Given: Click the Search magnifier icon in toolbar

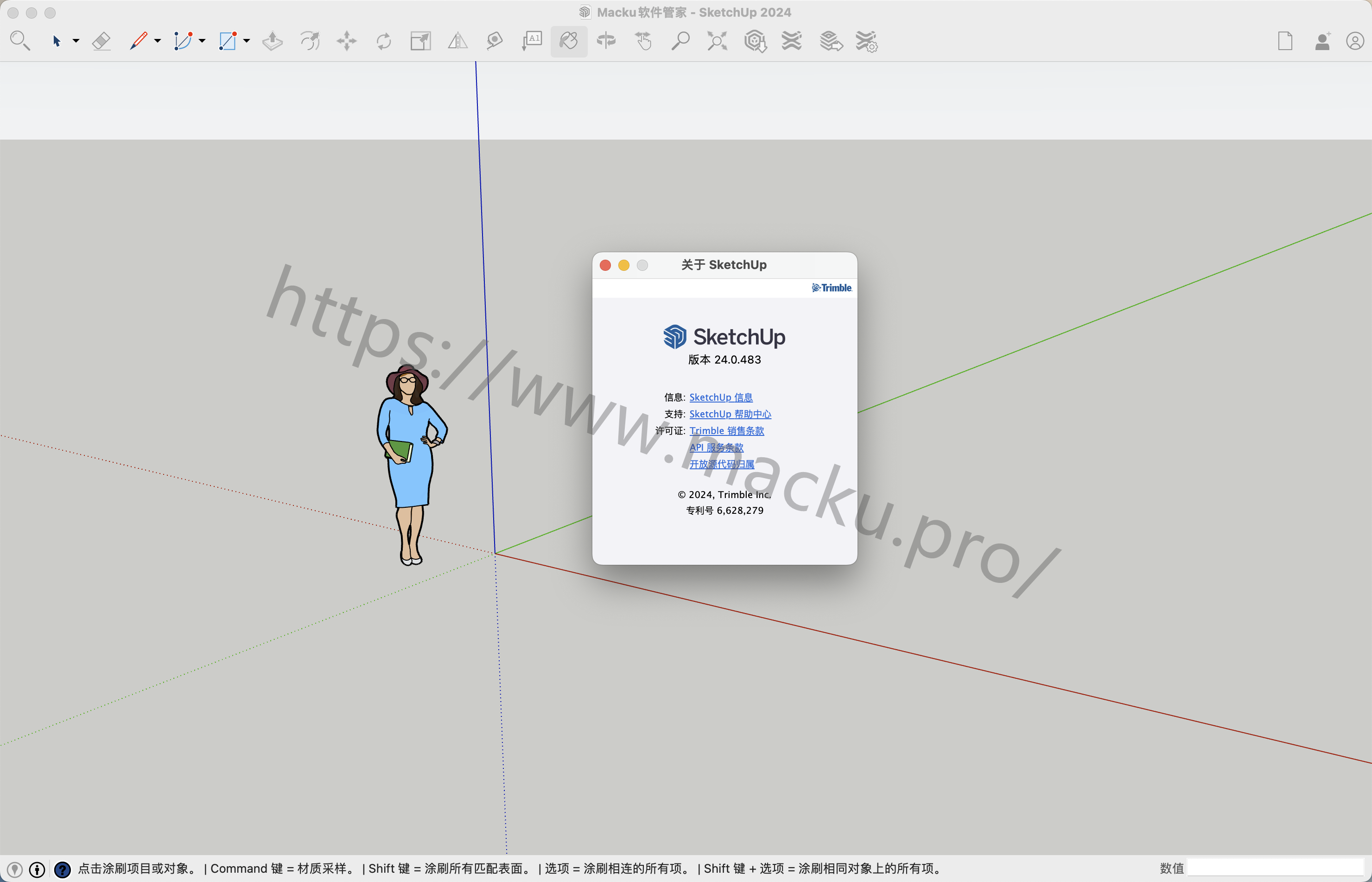Looking at the screenshot, I should 20,41.
